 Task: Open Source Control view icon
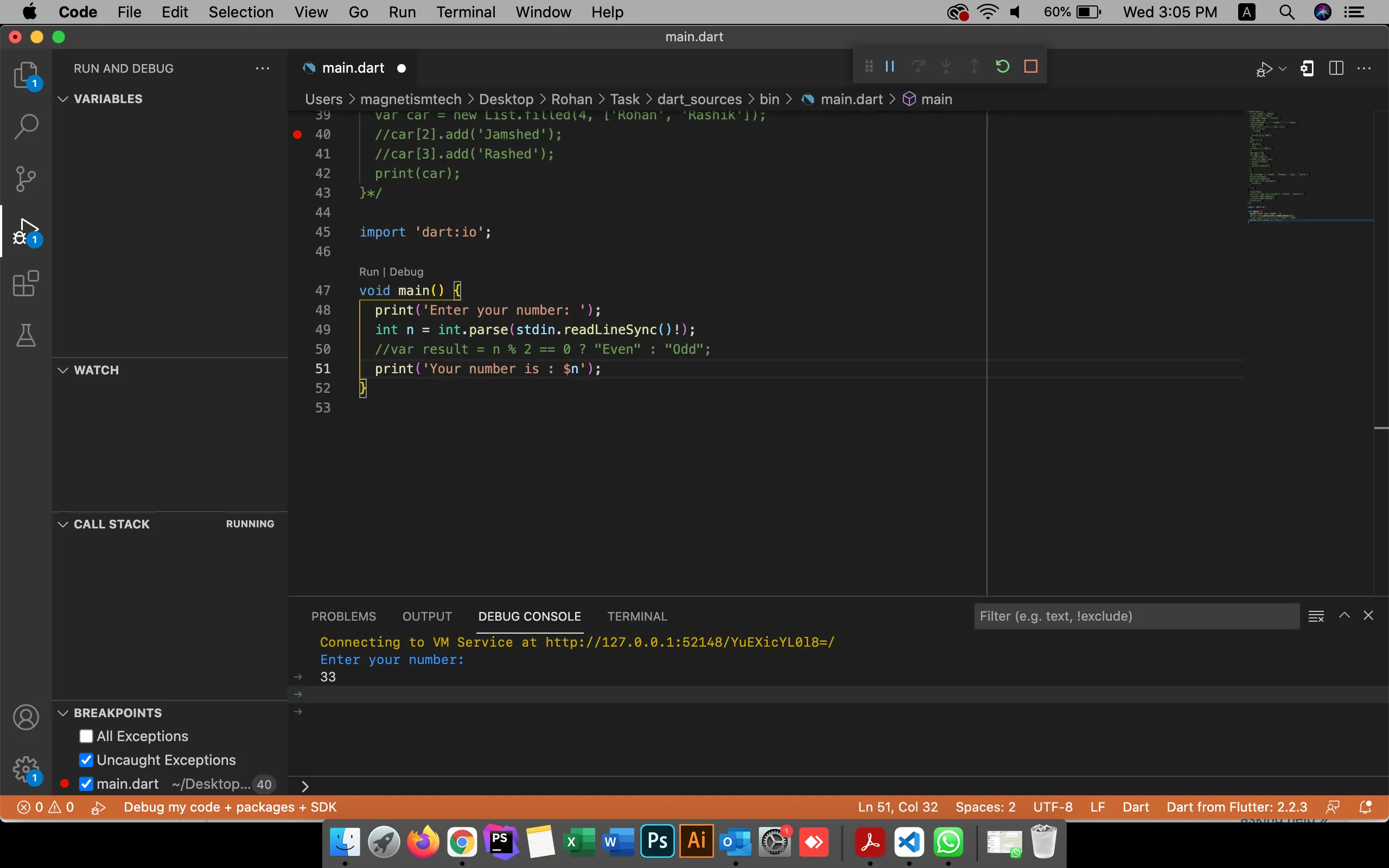[26, 178]
